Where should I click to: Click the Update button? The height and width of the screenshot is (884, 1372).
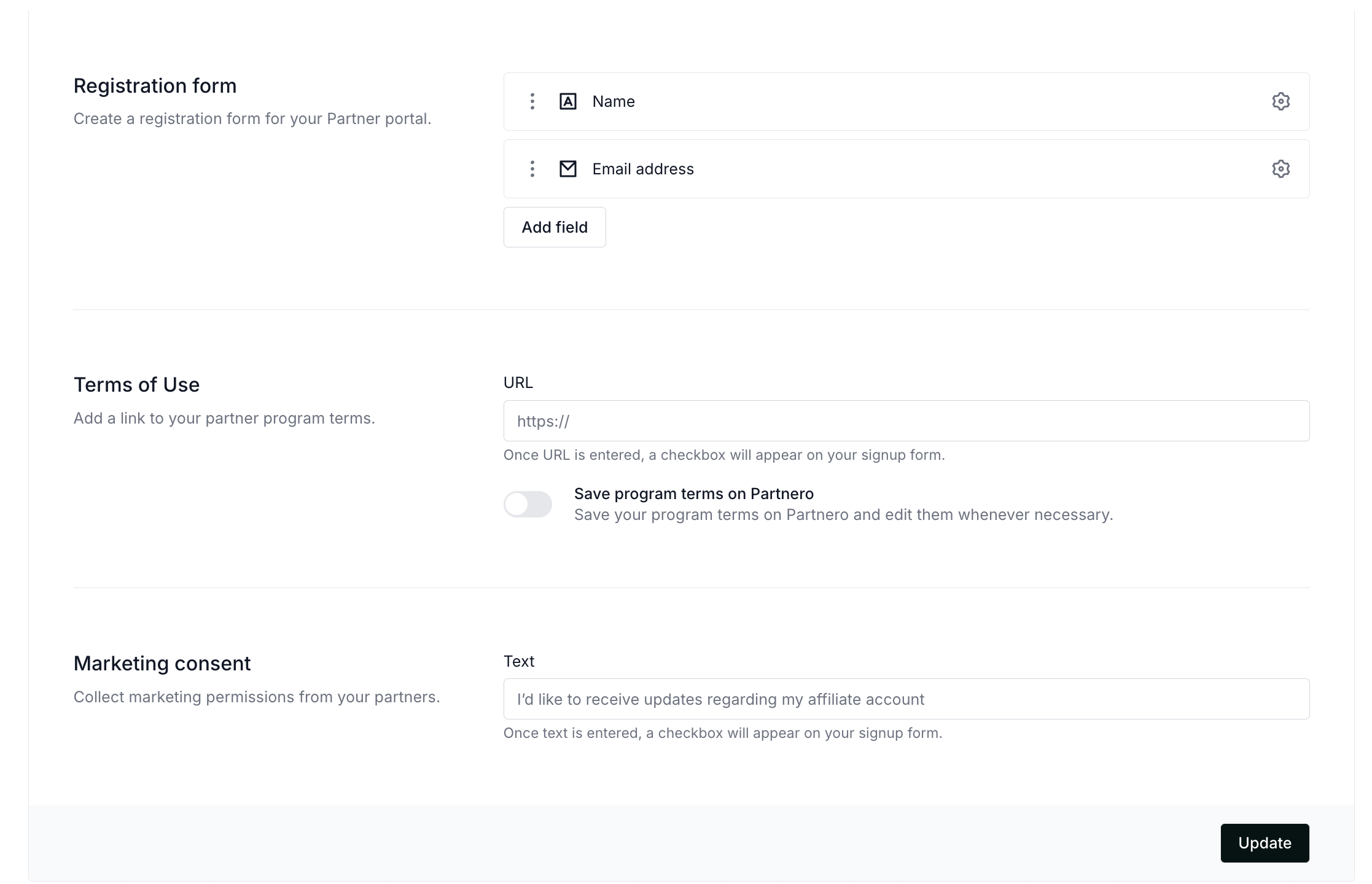tap(1264, 843)
